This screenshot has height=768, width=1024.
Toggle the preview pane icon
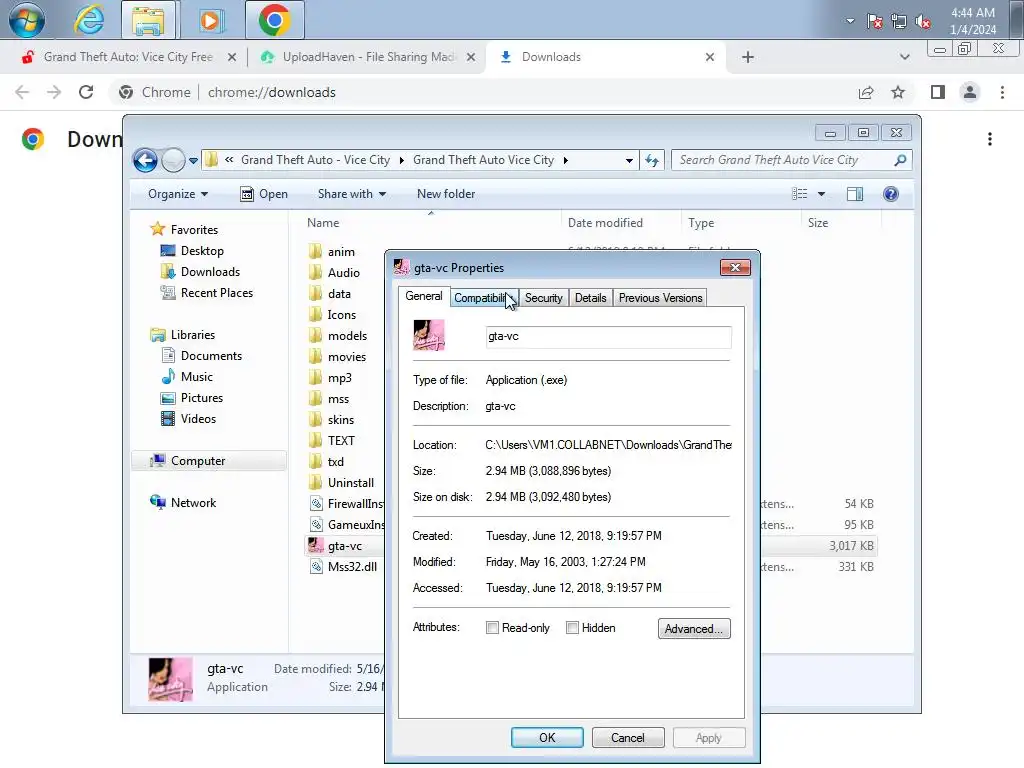(854, 194)
